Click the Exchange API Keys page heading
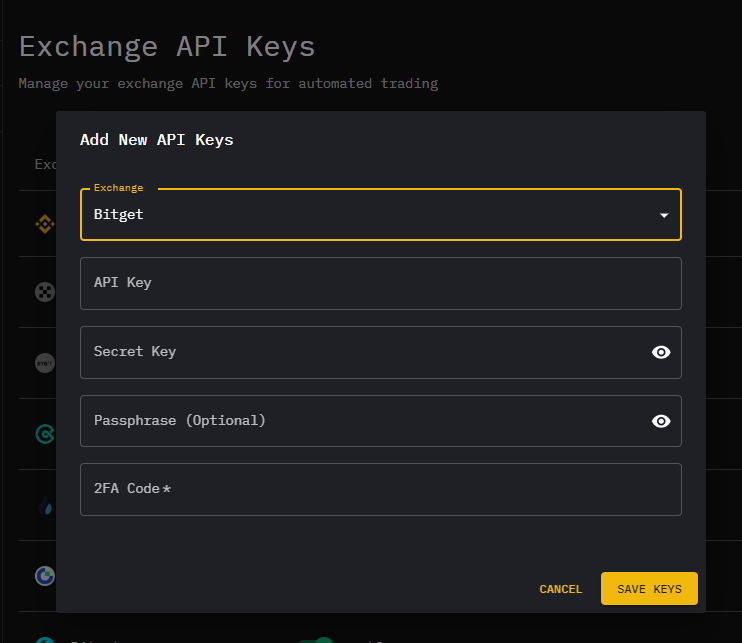The height and width of the screenshot is (643, 742). (167, 46)
